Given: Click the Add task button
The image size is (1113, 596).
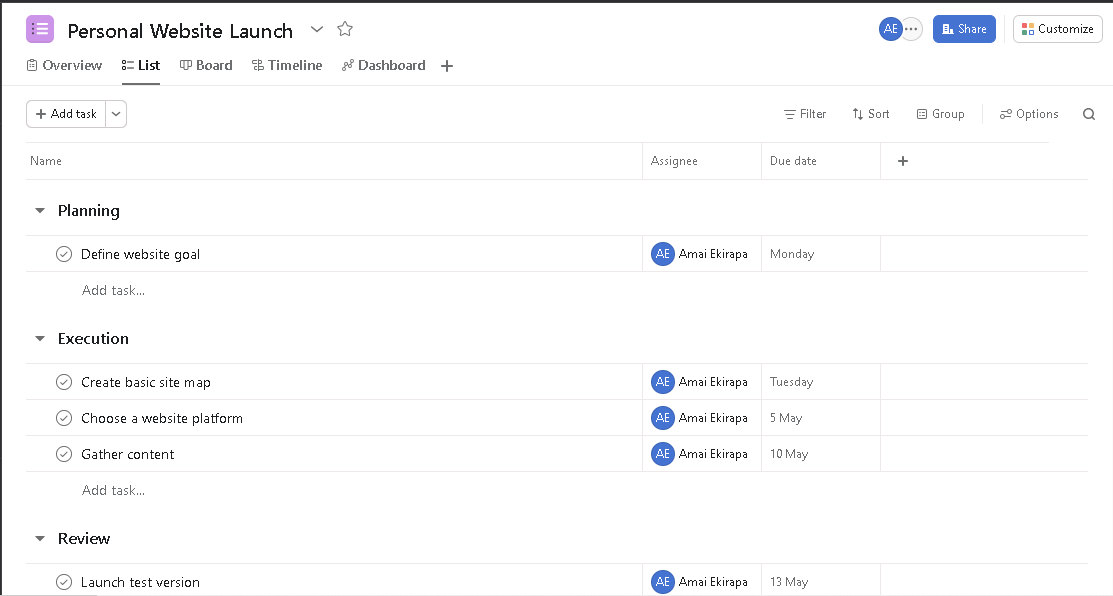Looking at the screenshot, I should pyautogui.click(x=66, y=114).
